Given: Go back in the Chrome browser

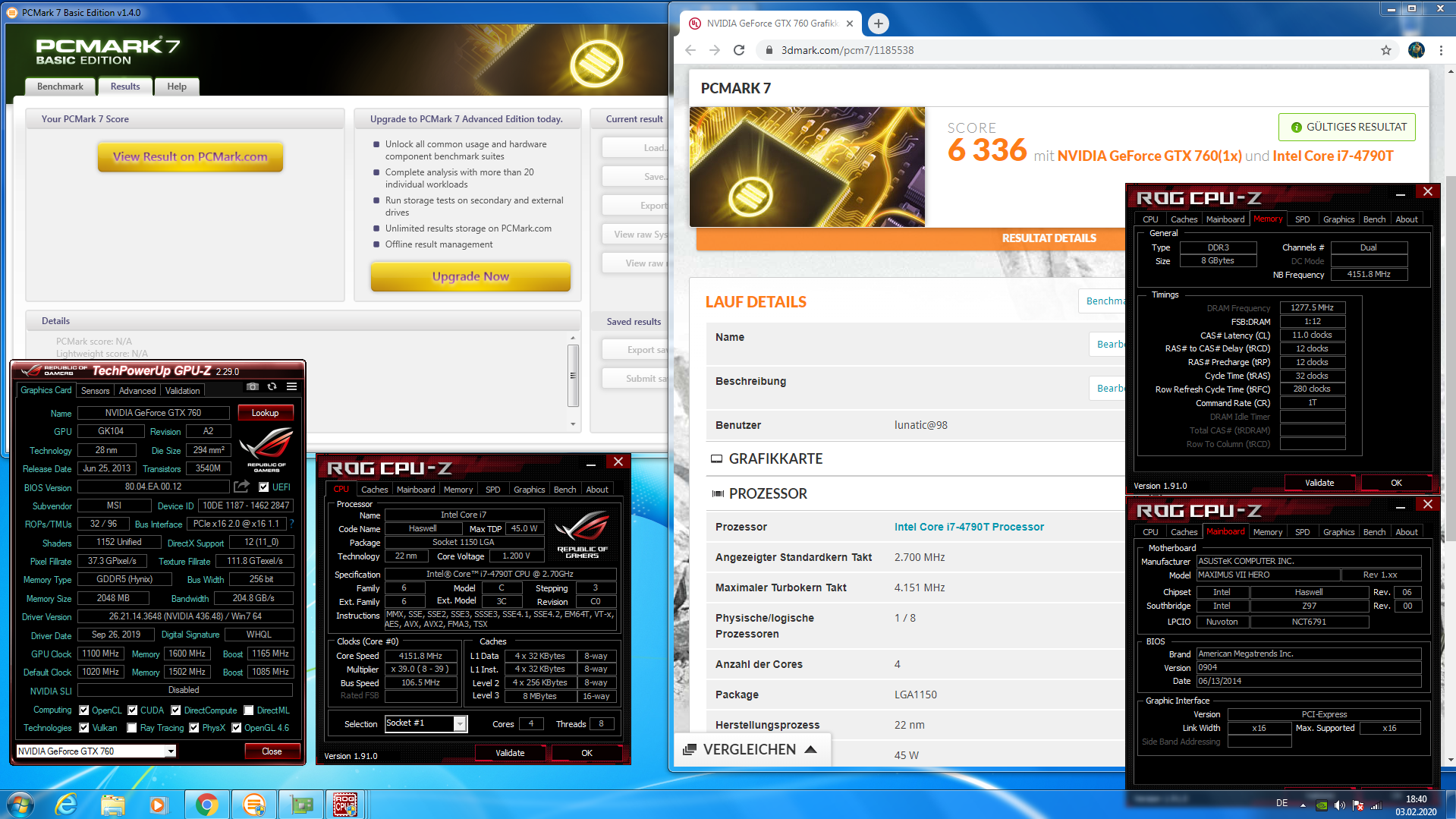Looking at the screenshot, I should [690, 50].
